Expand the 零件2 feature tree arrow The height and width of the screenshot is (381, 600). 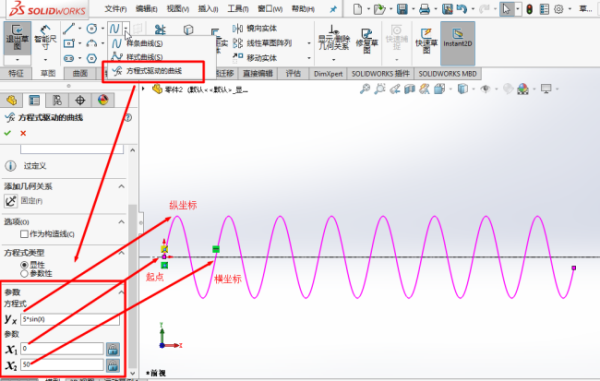tap(143, 89)
